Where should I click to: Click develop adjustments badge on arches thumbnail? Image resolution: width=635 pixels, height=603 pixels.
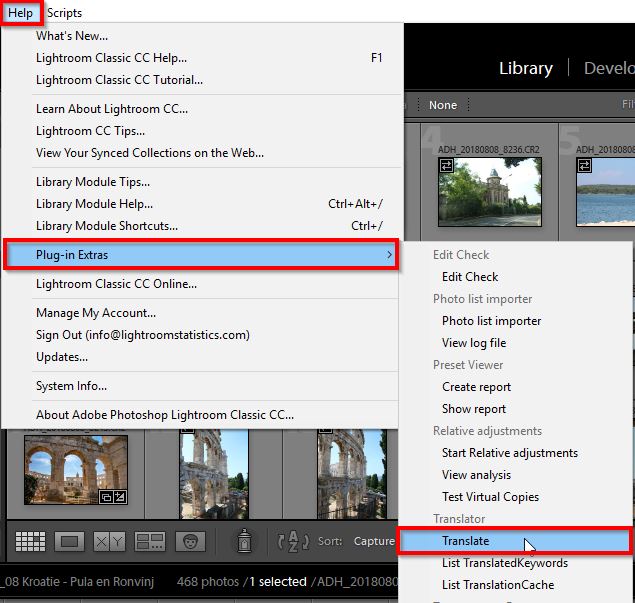pyautogui.click(x=119, y=497)
